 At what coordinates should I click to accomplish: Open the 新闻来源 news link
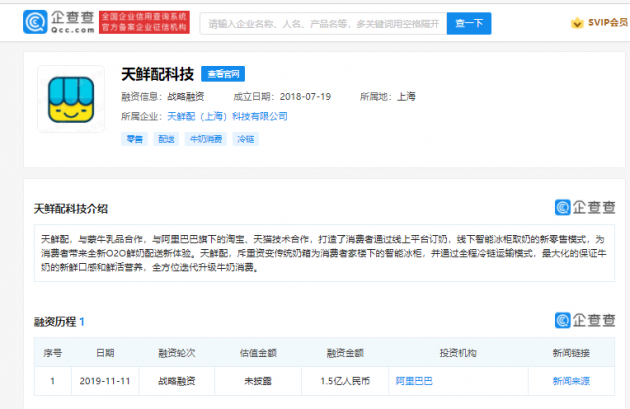[571, 381]
